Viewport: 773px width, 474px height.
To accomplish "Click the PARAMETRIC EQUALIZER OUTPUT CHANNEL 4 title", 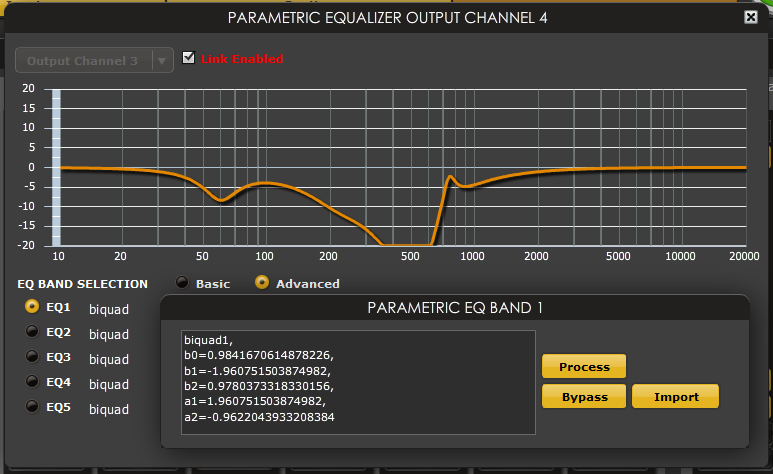I will (x=387, y=18).
